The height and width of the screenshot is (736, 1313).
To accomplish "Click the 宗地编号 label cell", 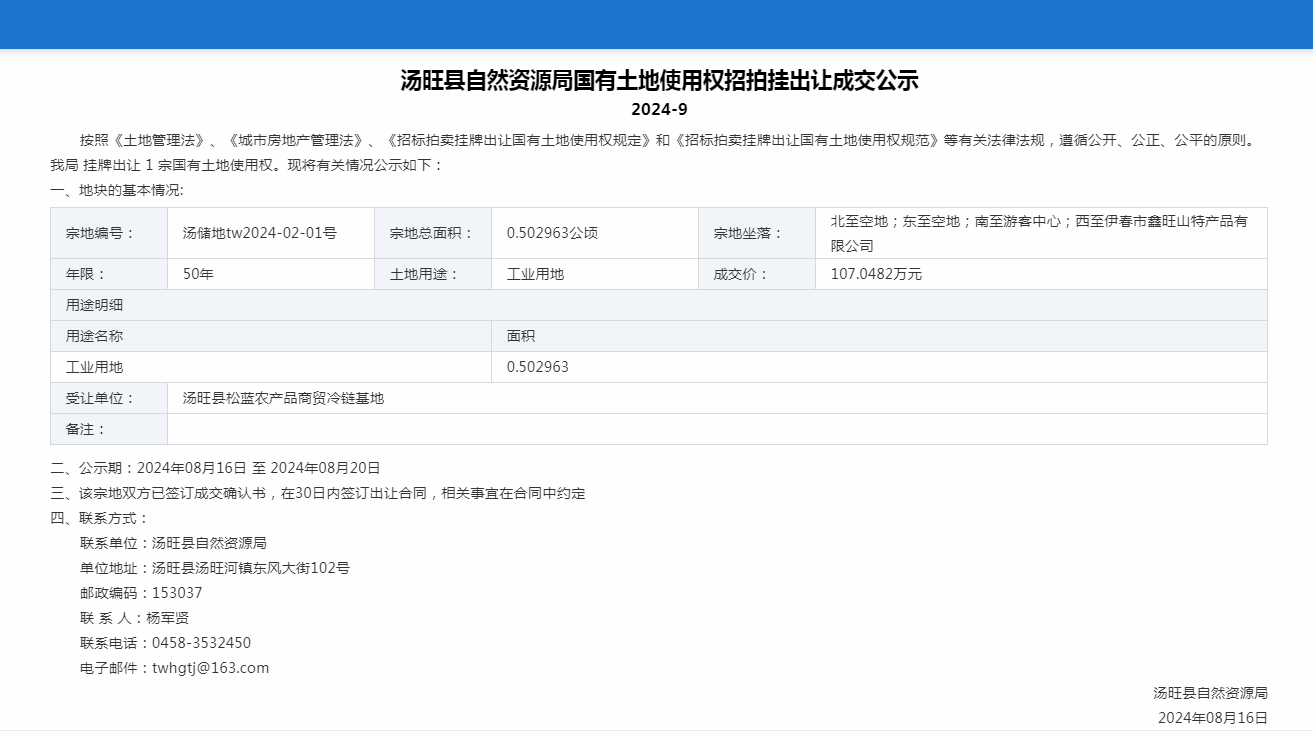I will coord(109,233).
